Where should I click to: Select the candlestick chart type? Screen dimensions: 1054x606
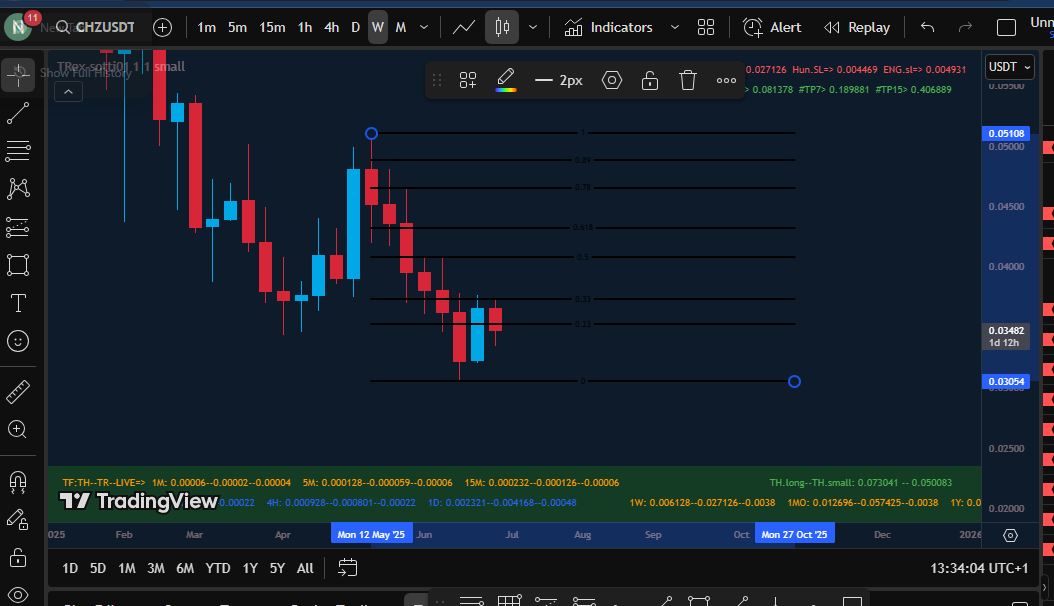tap(502, 28)
